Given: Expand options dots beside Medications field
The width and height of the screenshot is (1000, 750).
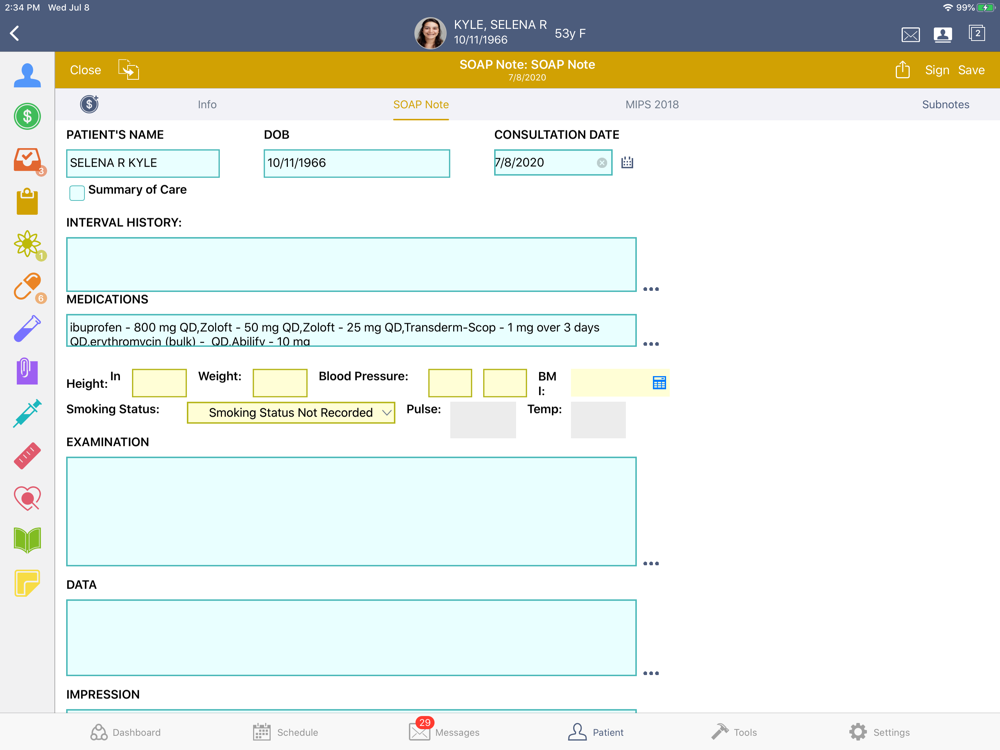Looking at the screenshot, I should [651, 344].
